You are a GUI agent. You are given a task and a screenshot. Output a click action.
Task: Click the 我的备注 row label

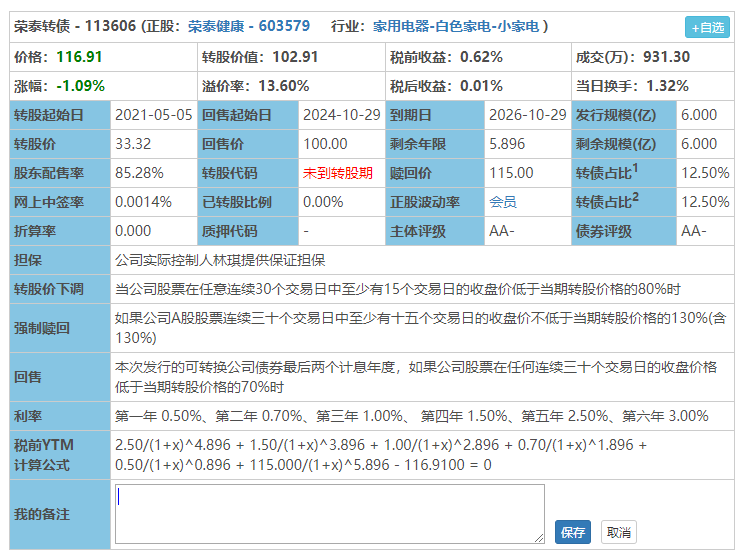42,514
